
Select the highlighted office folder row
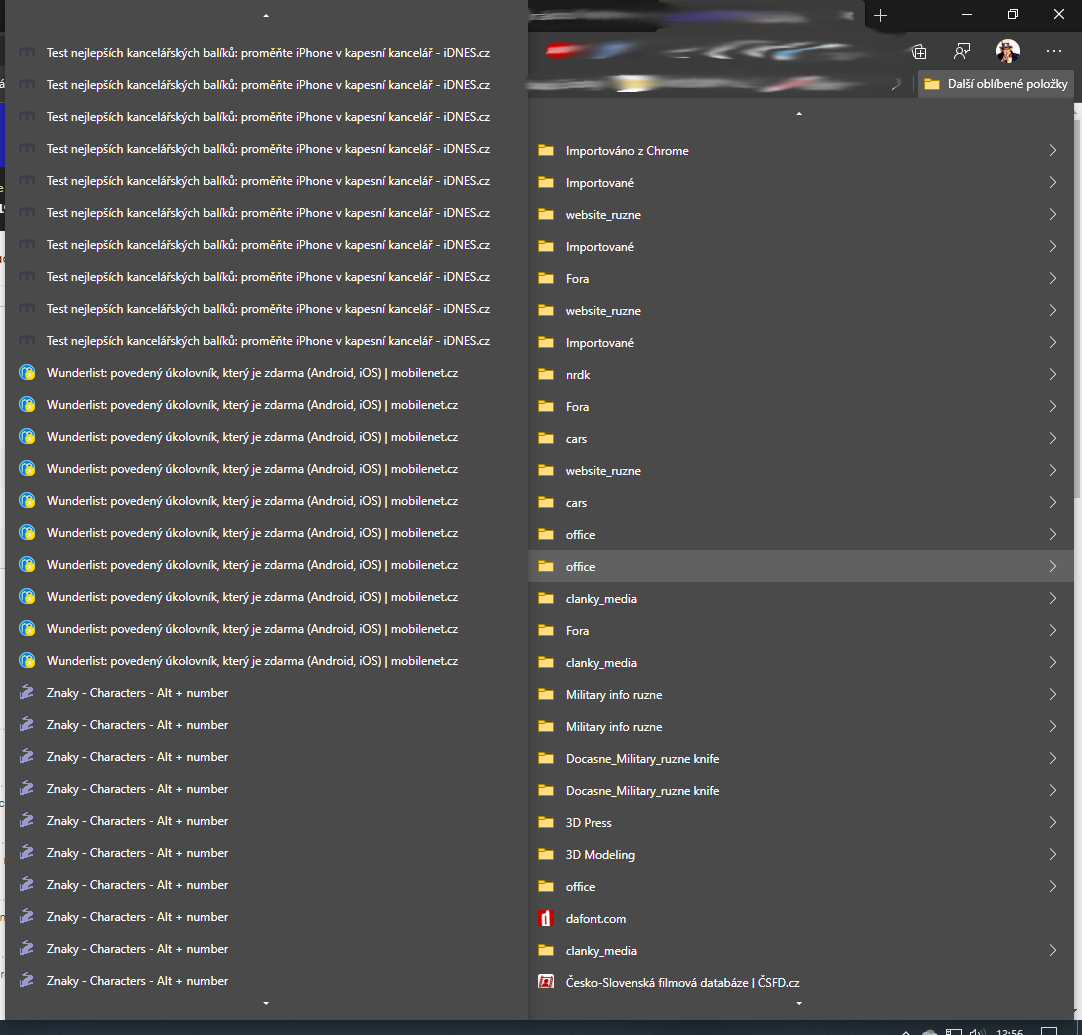click(x=800, y=566)
